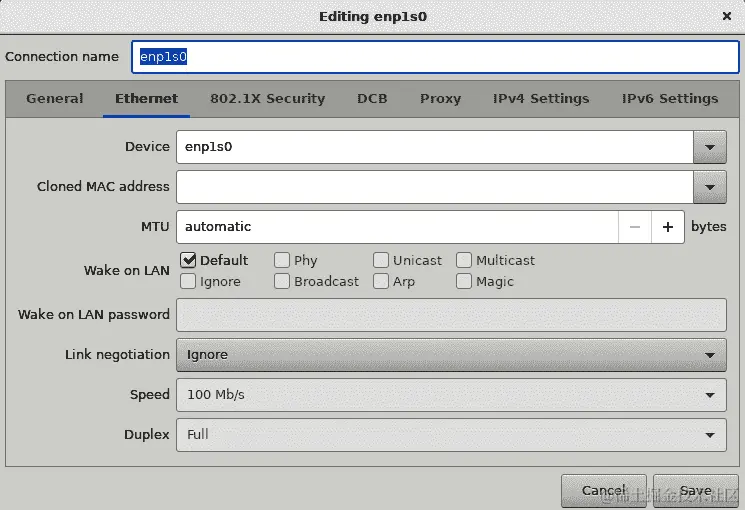Increase MTU with the plus button

pyautogui.click(x=668, y=227)
